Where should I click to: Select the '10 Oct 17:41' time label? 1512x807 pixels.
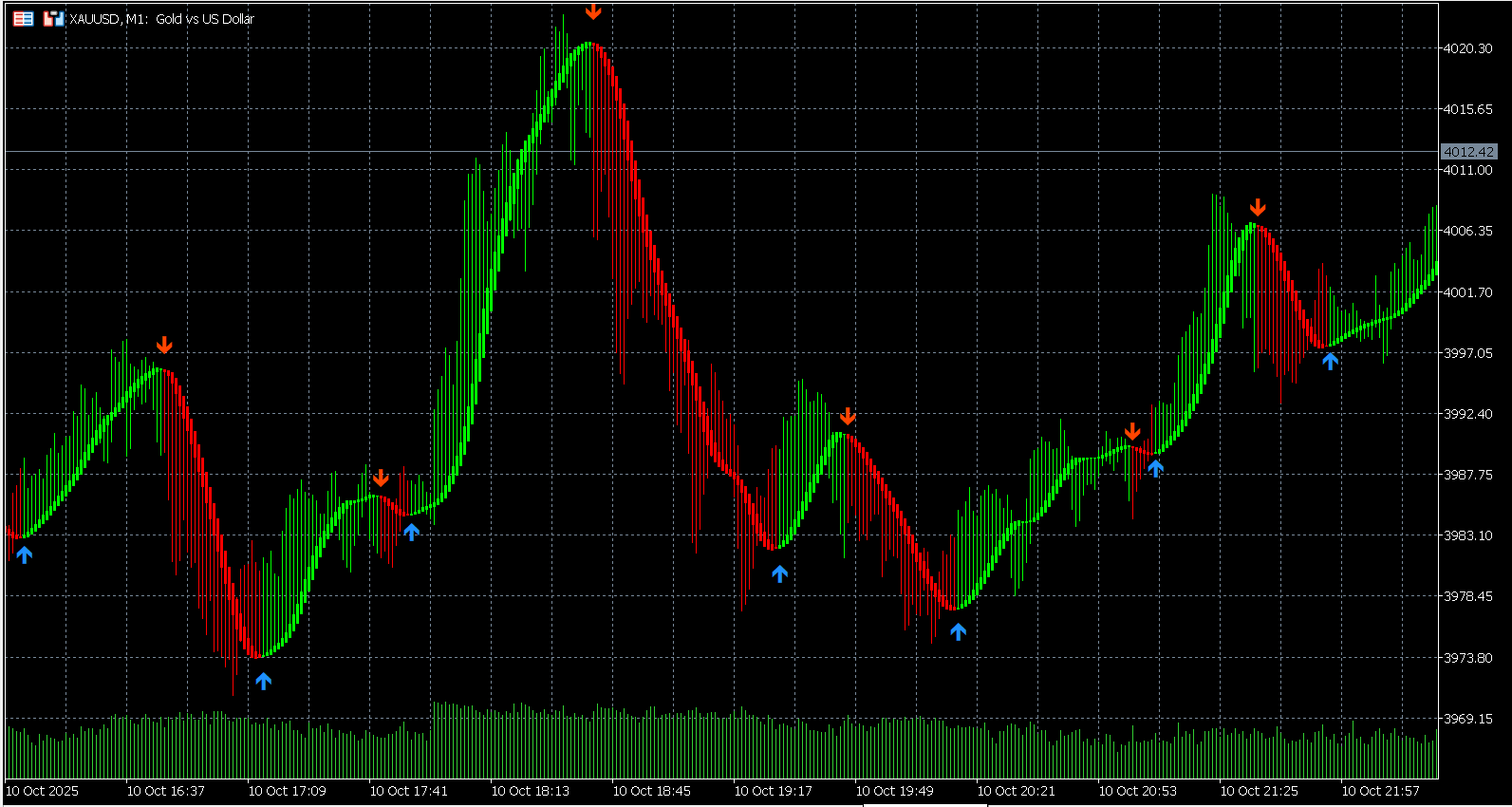point(409,791)
